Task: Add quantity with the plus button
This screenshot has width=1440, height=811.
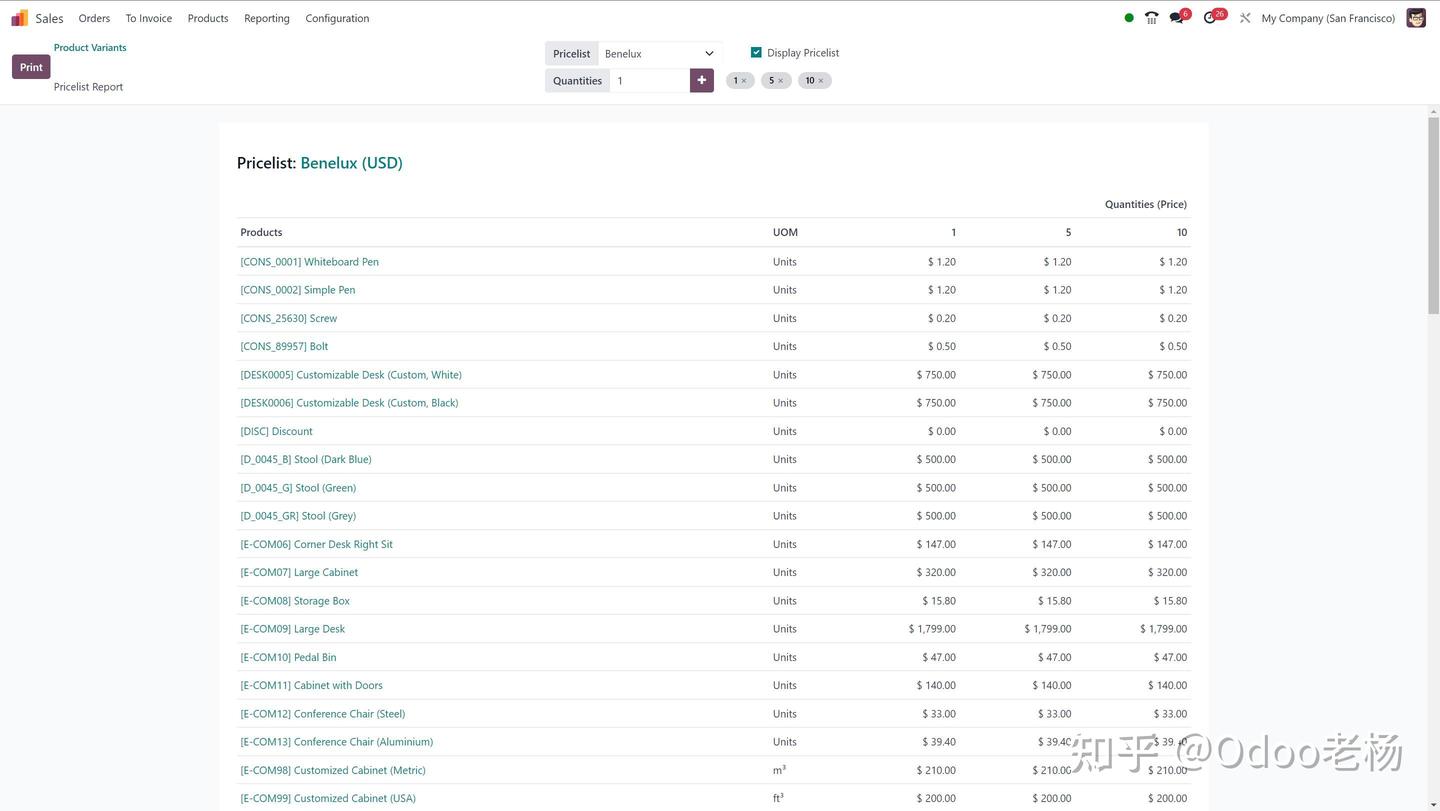Action: point(702,80)
